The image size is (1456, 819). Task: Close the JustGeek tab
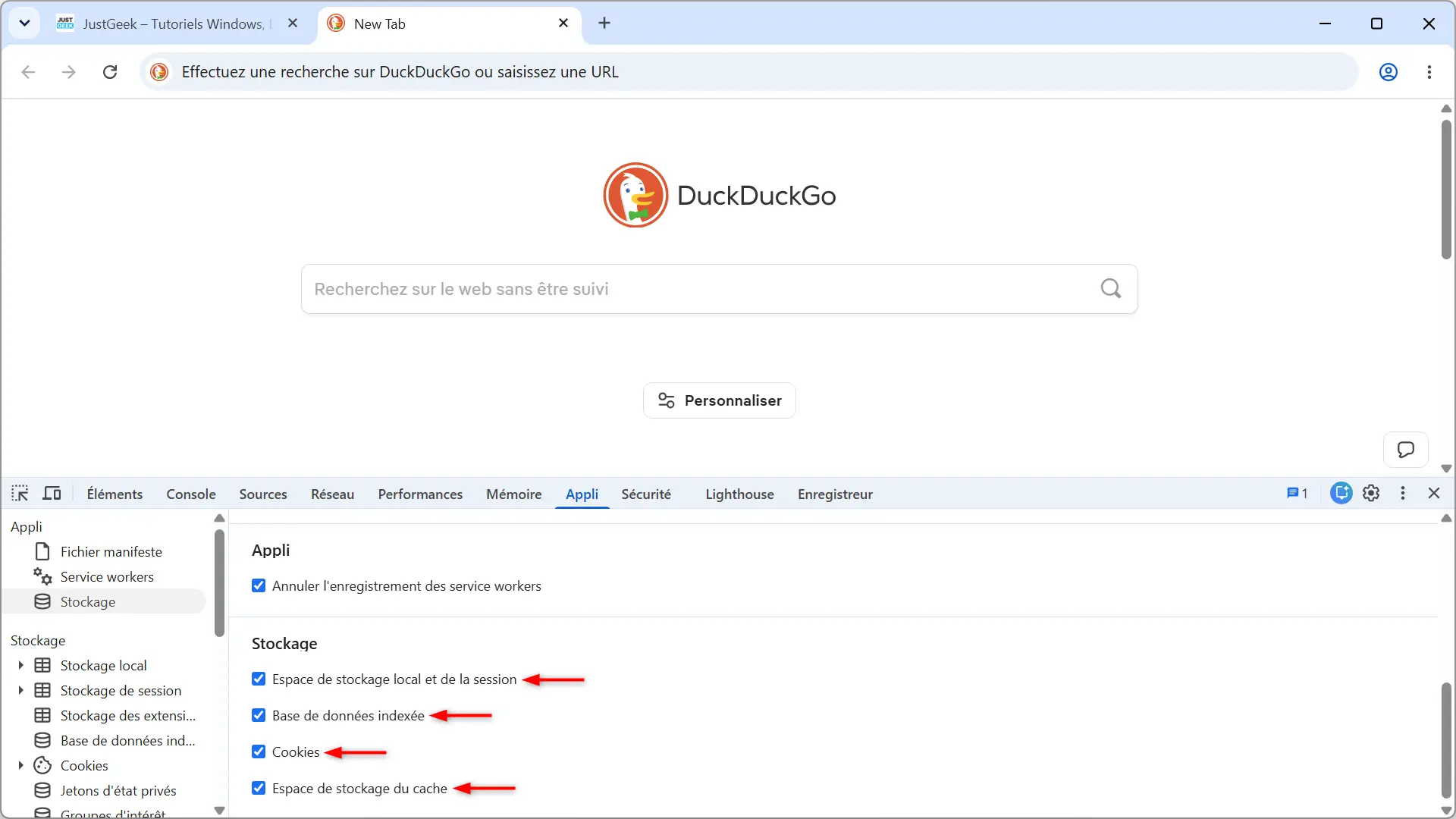(x=293, y=24)
